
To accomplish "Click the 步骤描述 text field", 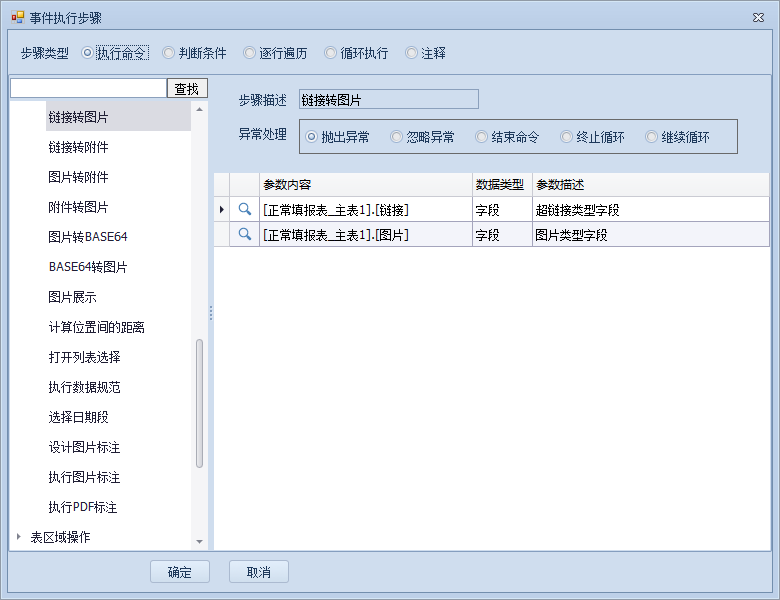I will pyautogui.click(x=388, y=100).
